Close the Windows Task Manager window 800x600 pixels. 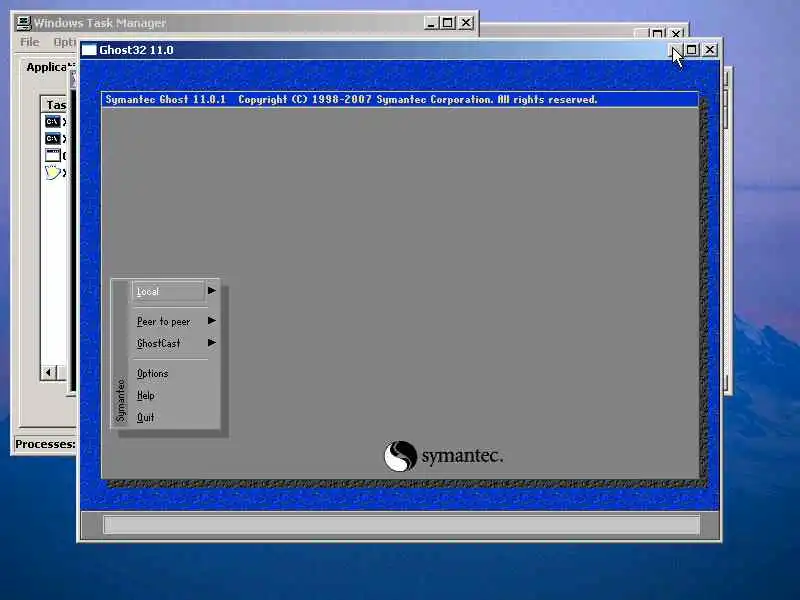click(x=466, y=23)
